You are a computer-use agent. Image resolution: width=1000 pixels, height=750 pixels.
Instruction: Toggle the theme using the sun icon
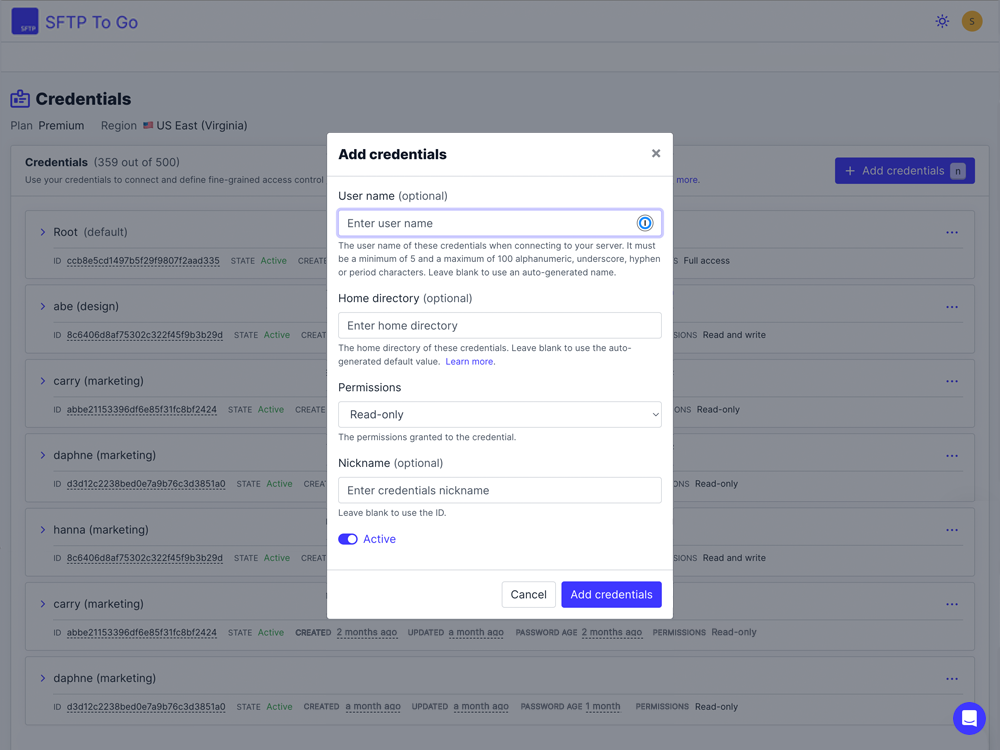click(x=941, y=20)
